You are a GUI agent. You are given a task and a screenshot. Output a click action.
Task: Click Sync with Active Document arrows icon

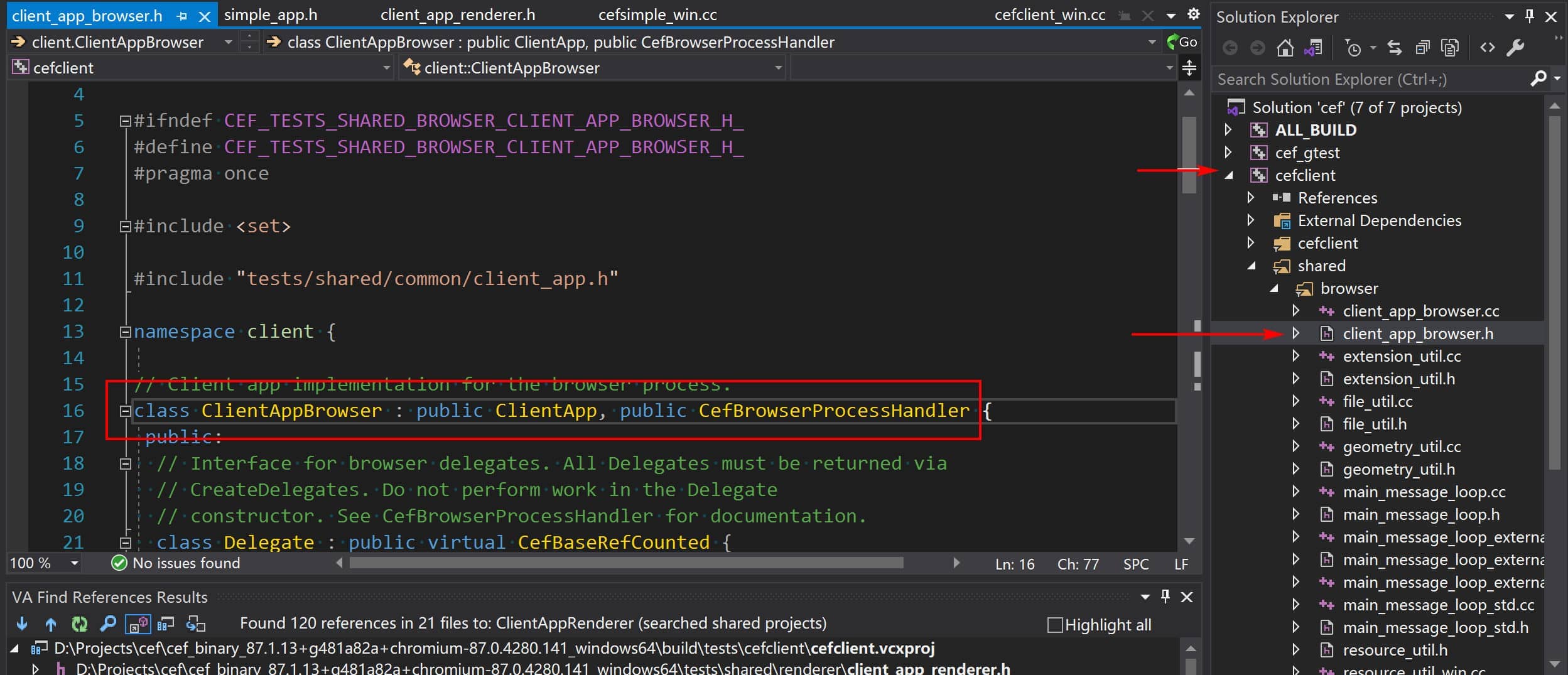1395,48
